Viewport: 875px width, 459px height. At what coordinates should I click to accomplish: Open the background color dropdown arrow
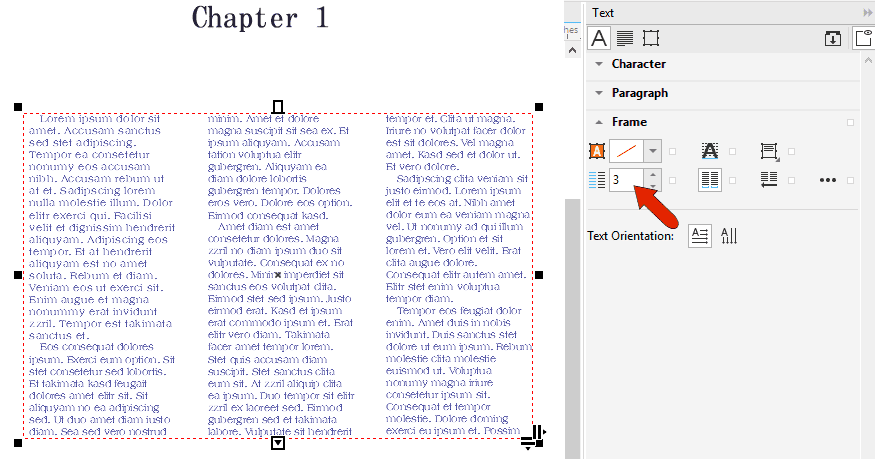(652, 151)
